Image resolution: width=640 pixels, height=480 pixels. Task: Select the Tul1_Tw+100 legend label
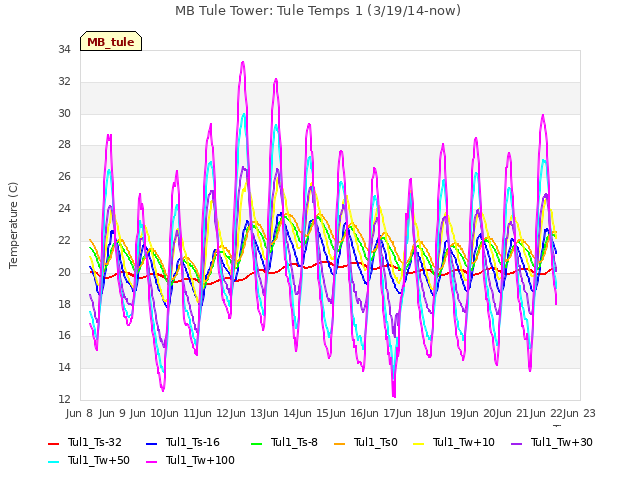pyautogui.click(x=200, y=460)
